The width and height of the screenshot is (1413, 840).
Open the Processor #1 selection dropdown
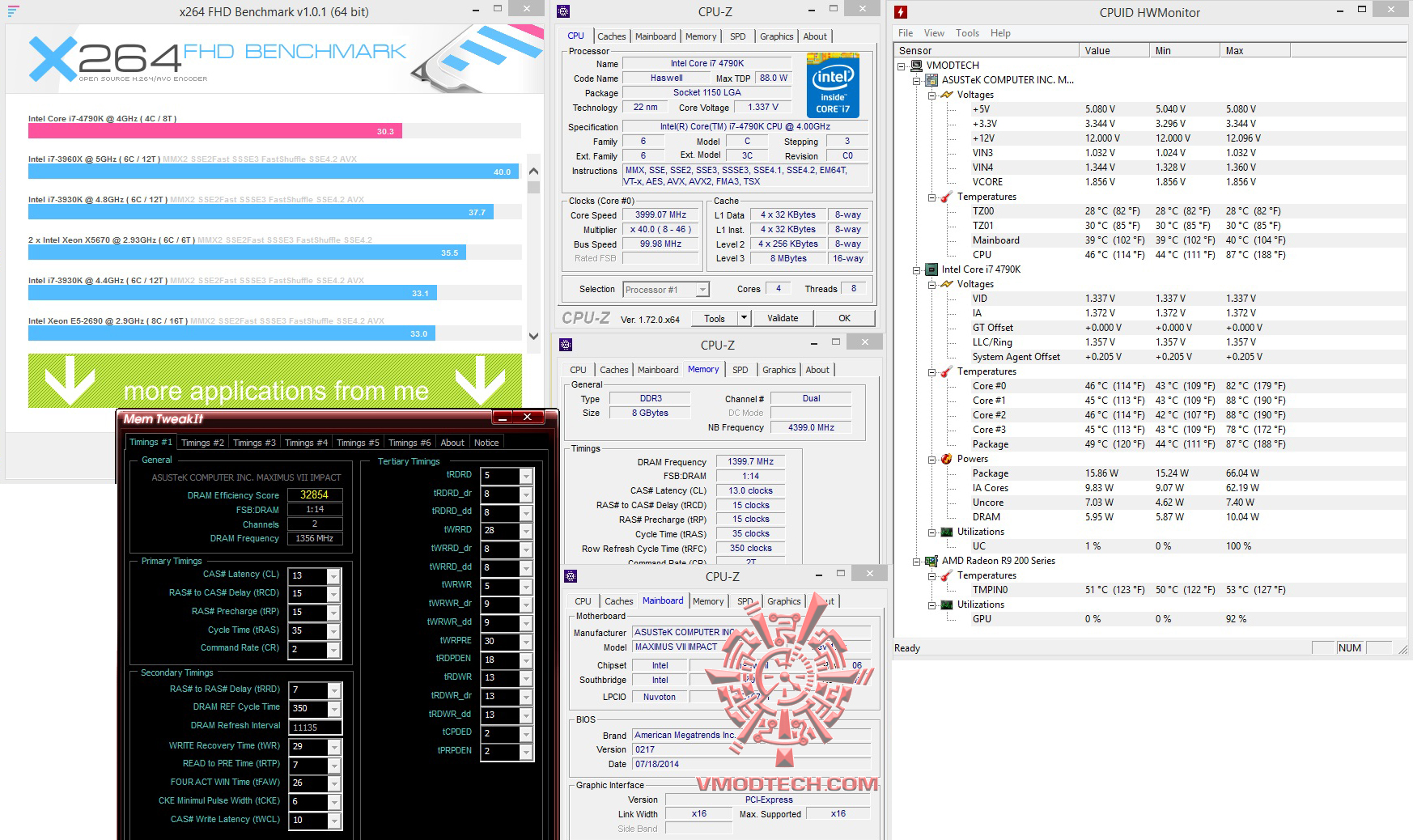click(702, 290)
